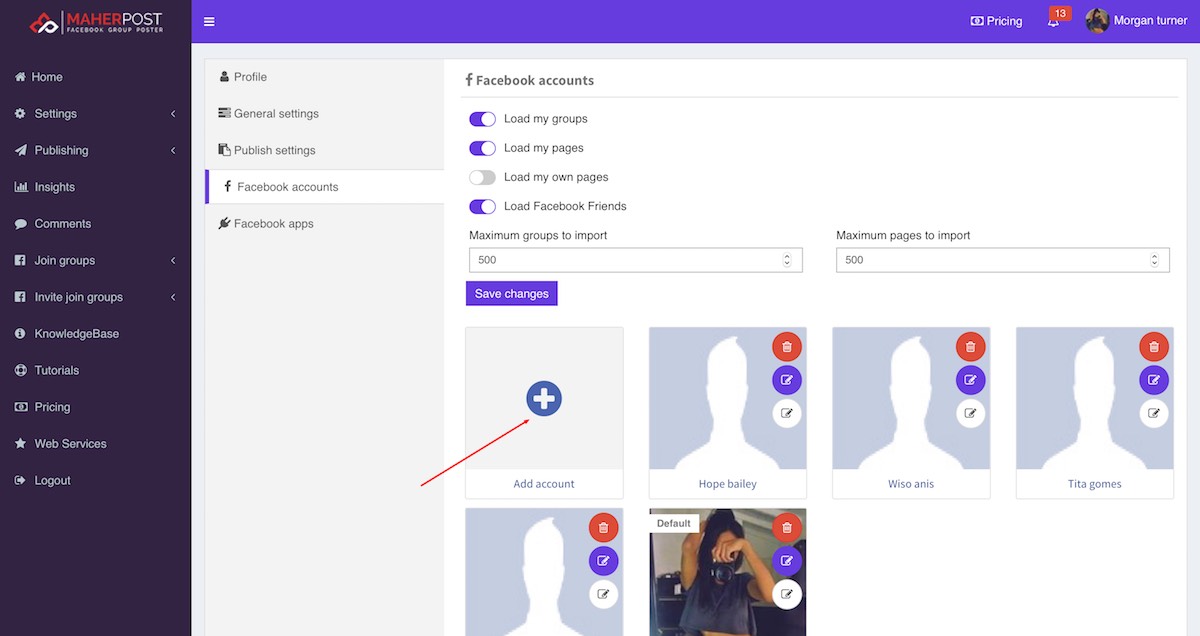Toggle Load Facebook Friends switch
The width and height of the screenshot is (1200, 636).
click(482, 206)
